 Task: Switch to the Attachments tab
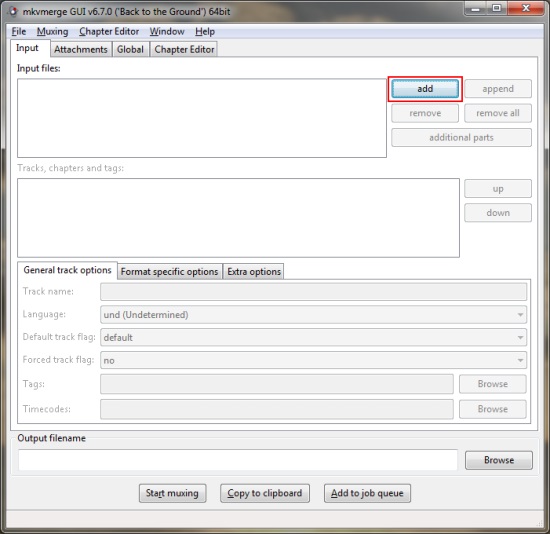point(81,49)
